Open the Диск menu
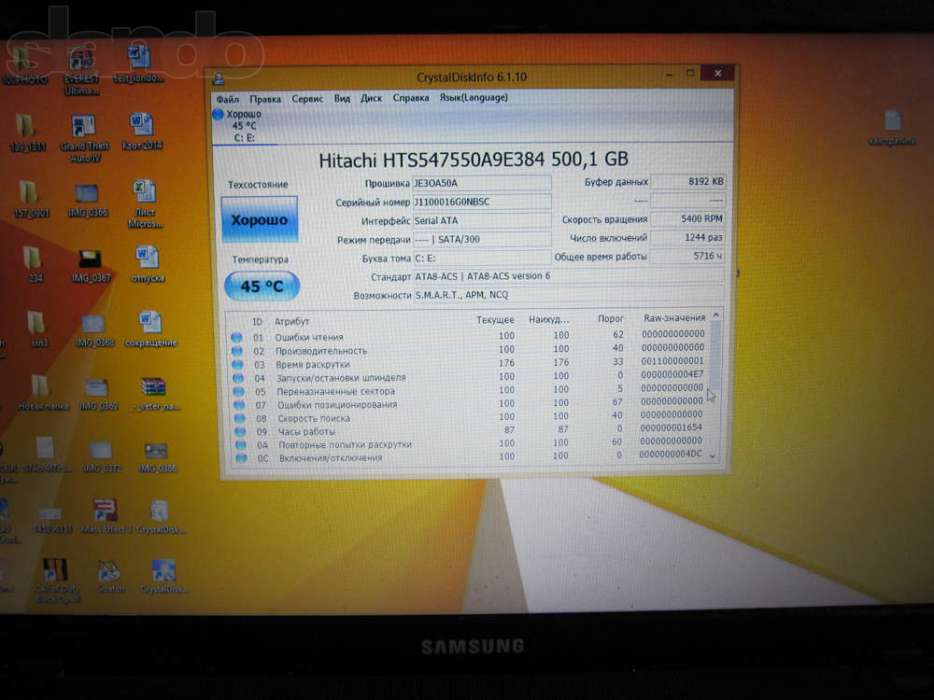Image resolution: width=934 pixels, height=700 pixels. [371, 98]
